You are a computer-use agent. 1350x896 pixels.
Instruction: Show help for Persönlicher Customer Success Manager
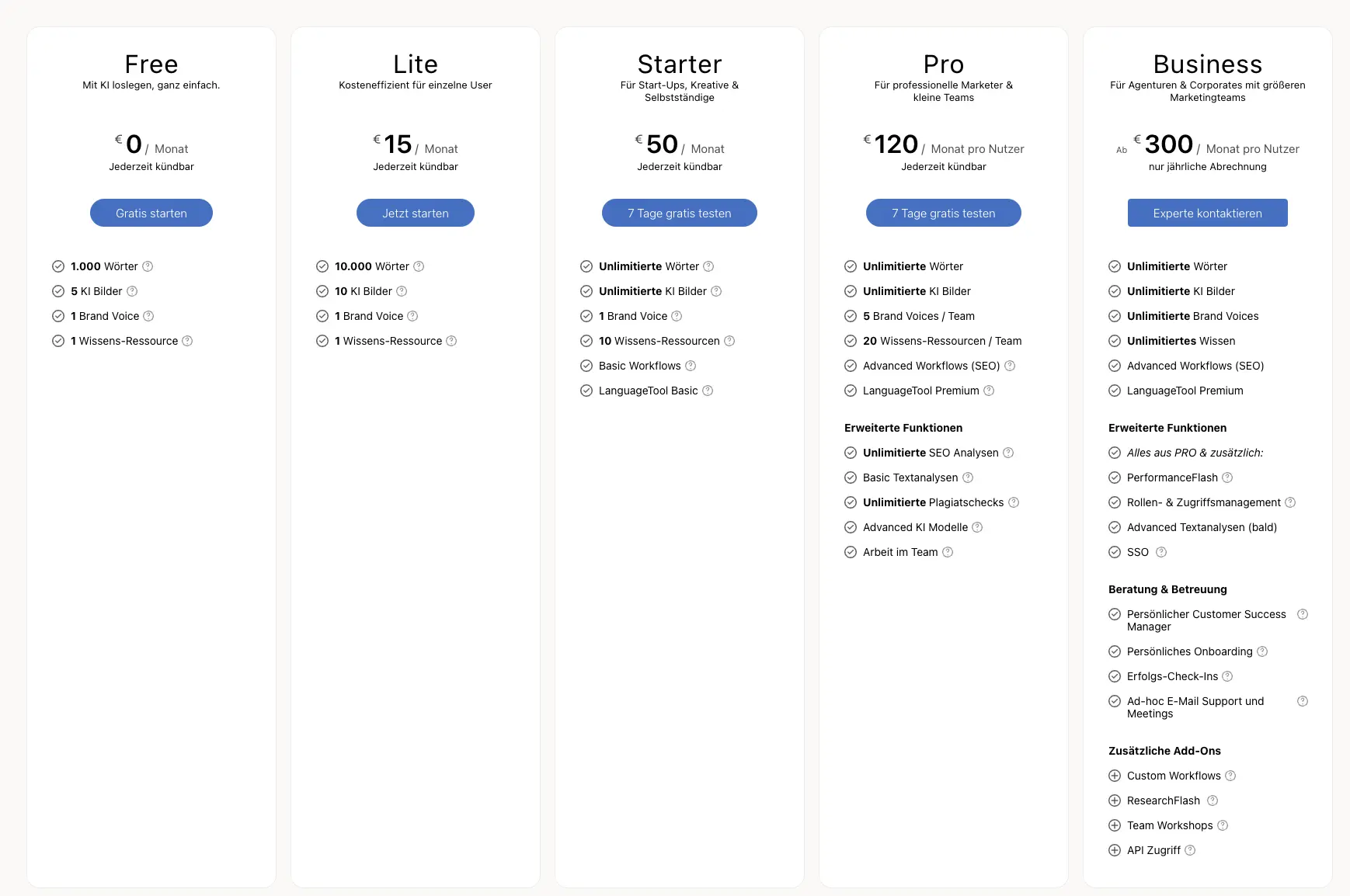1303,614
